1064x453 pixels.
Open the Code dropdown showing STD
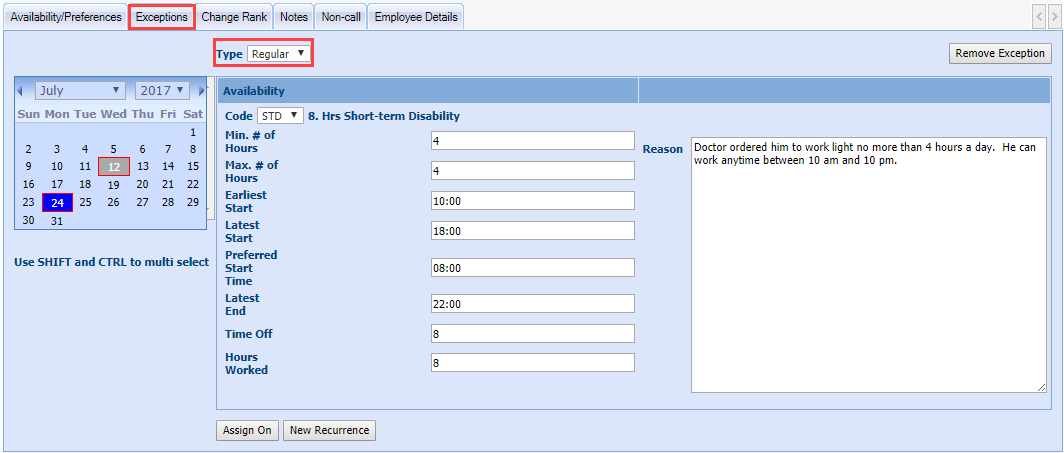tap(279, 116)
